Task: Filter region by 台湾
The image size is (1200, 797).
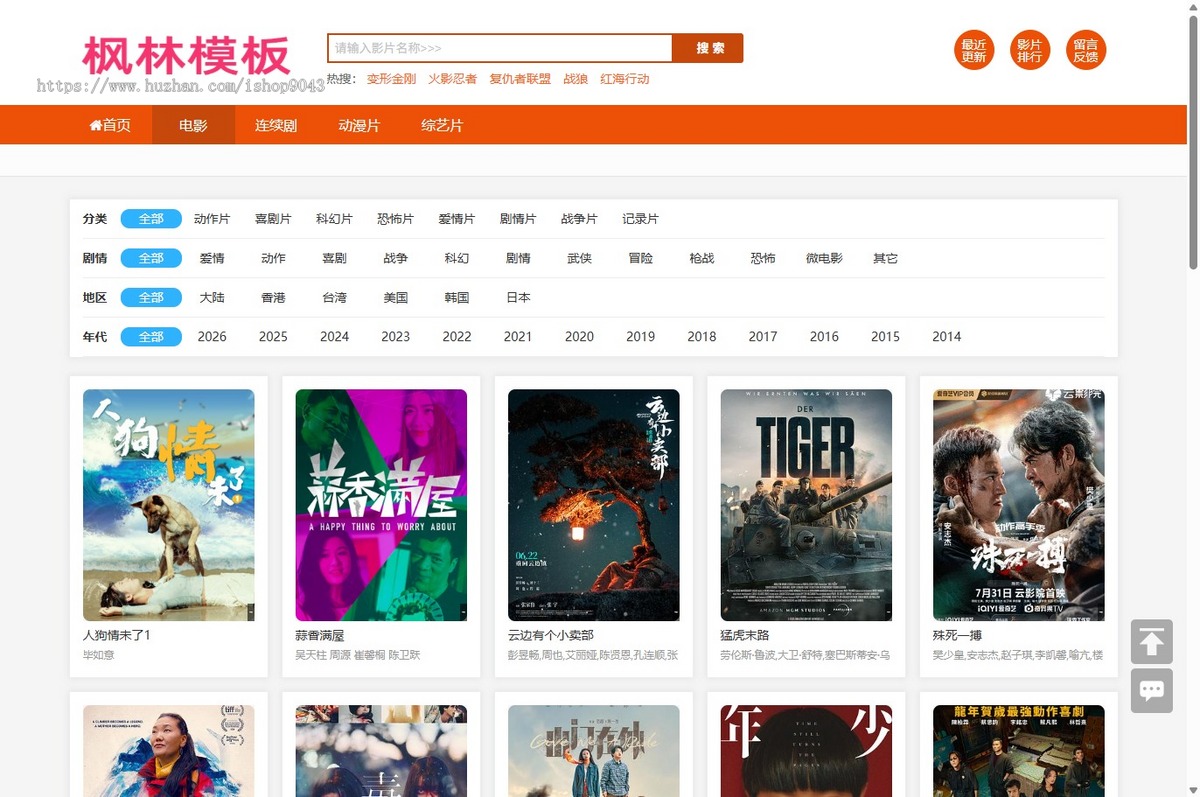Action: pos(334,297)
